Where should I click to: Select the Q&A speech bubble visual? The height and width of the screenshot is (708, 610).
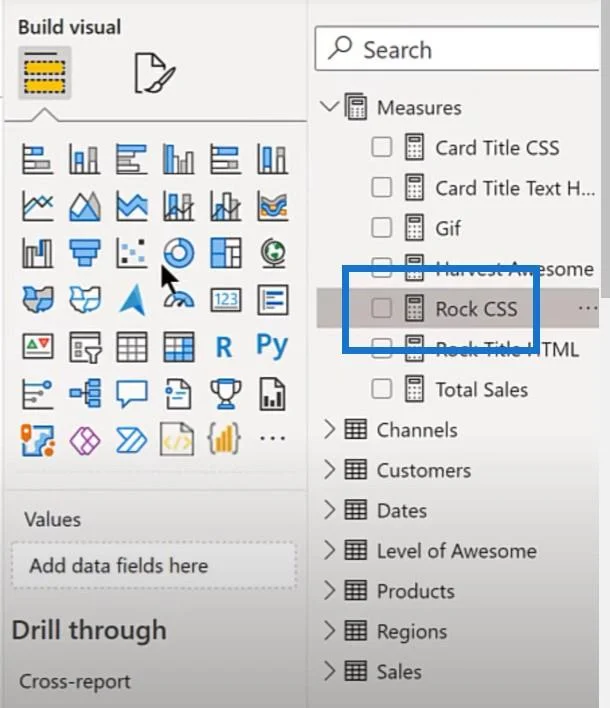tap(131, 393)
